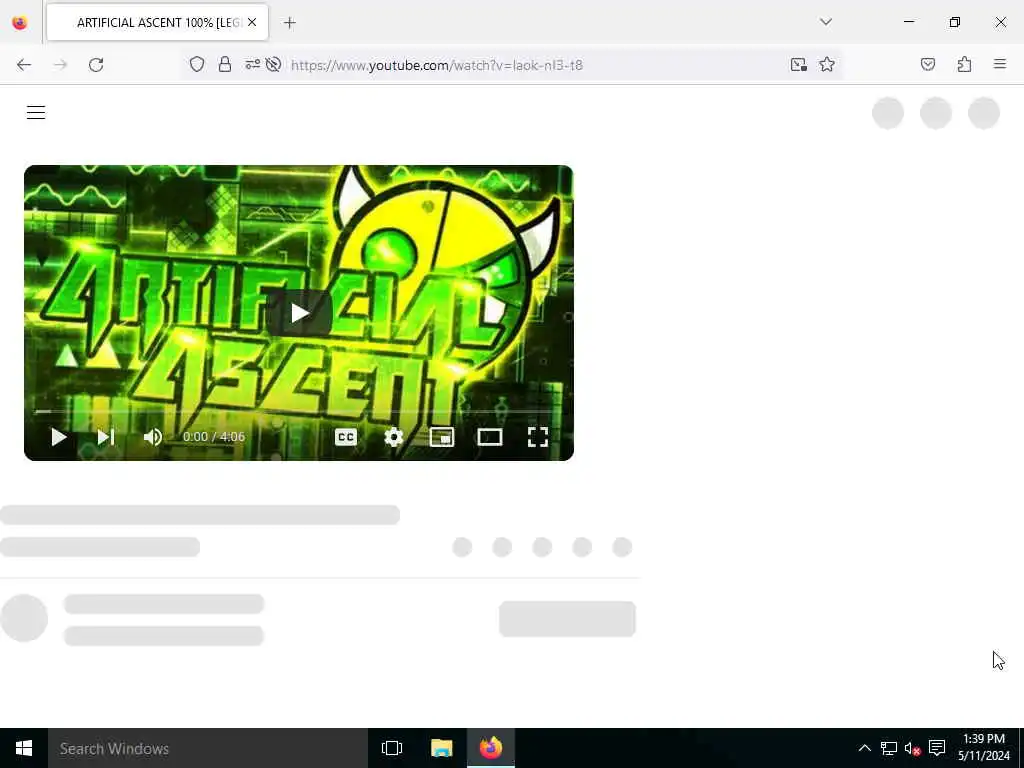Enable miniplayer mode
1024x768 pixels.
442,437
